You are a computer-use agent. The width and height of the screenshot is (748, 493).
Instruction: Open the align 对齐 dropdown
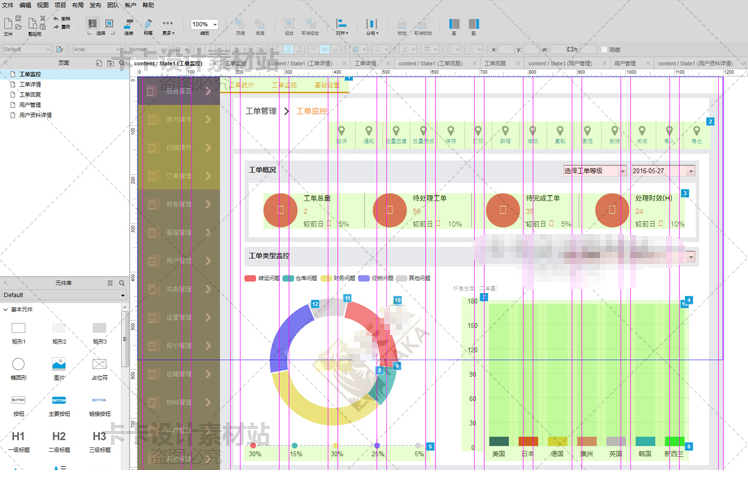(342, 26)
